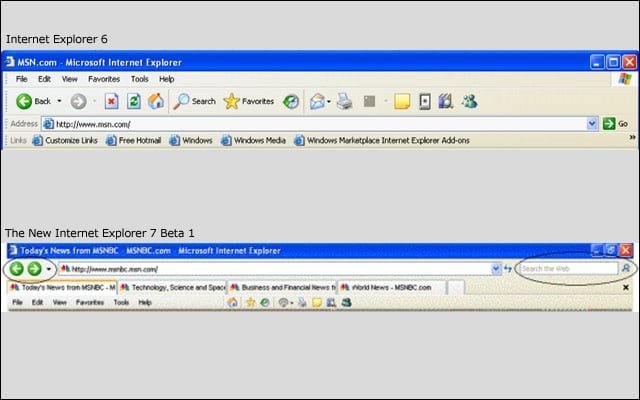Click the IE6 address field with msn.com

pyautogui.click(x=320, y=124)
